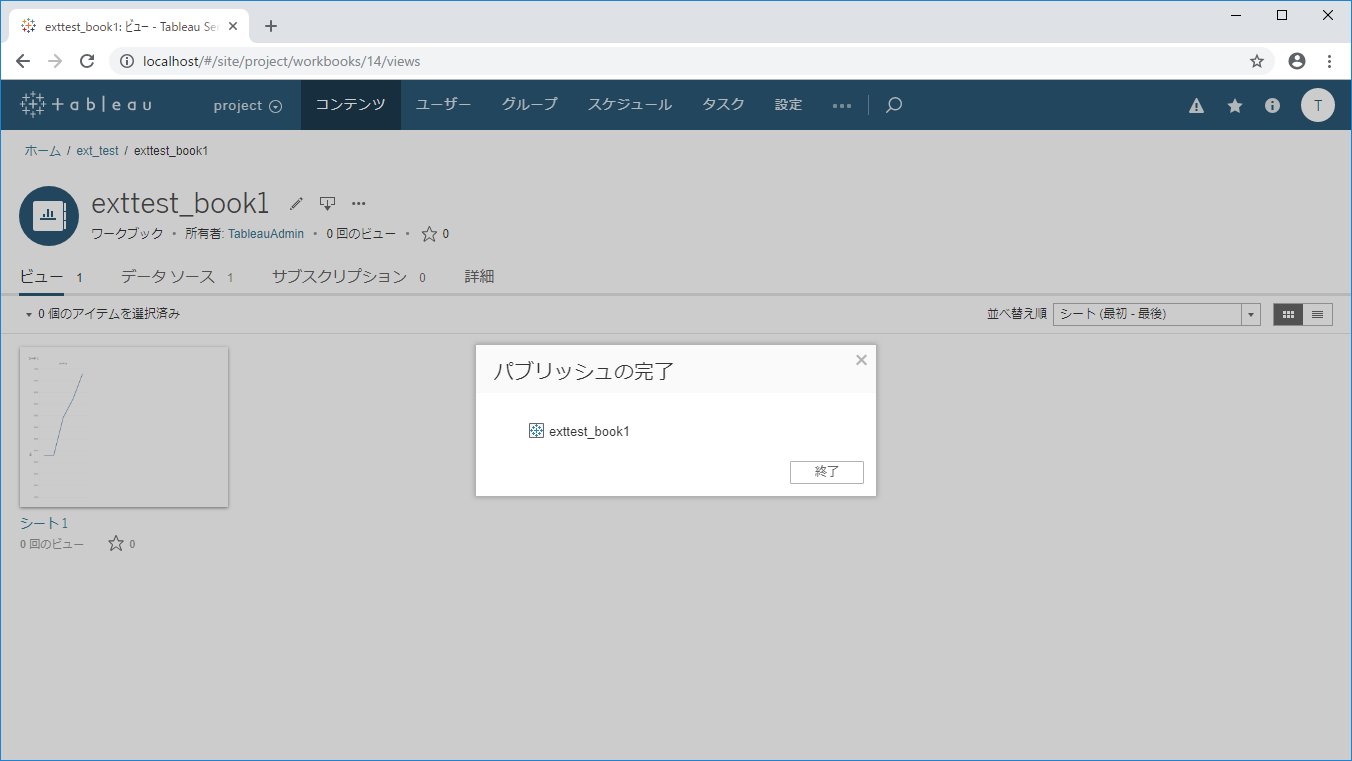Favorite the workbook with star near title
This screenshot has height=761, width=1352.
[x=429, y=234]
